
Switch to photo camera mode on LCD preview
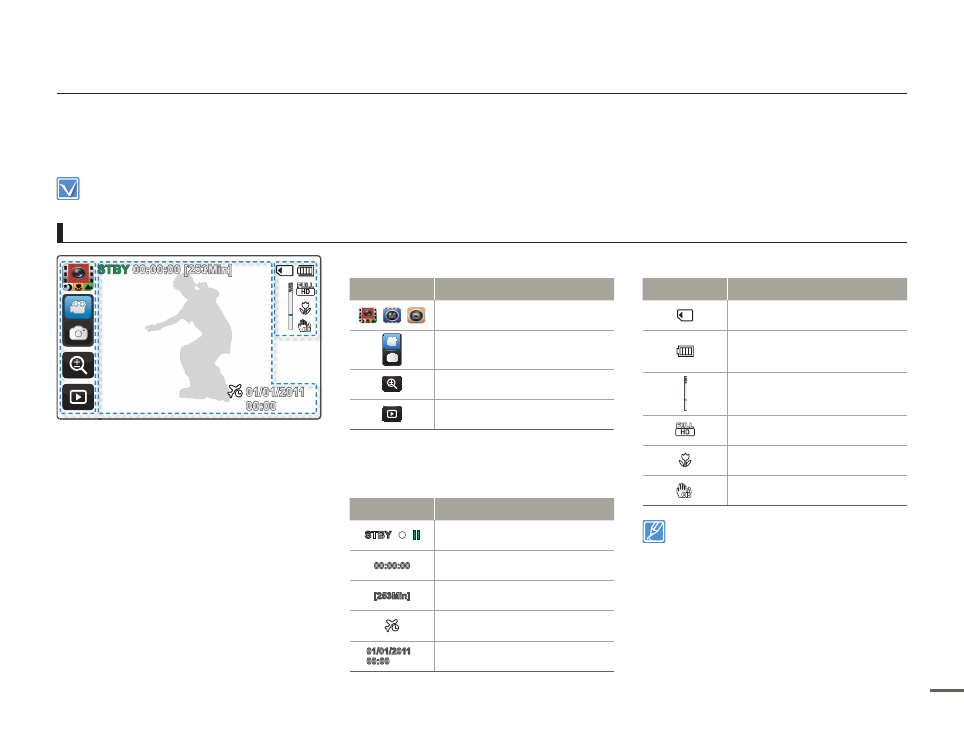click(x=77, y=333)
